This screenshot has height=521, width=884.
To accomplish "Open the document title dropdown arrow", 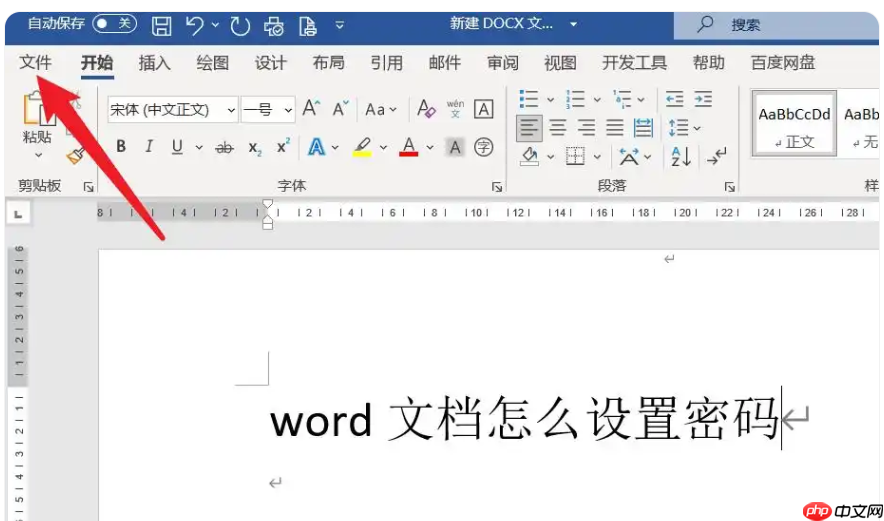I will pos(573,24).
